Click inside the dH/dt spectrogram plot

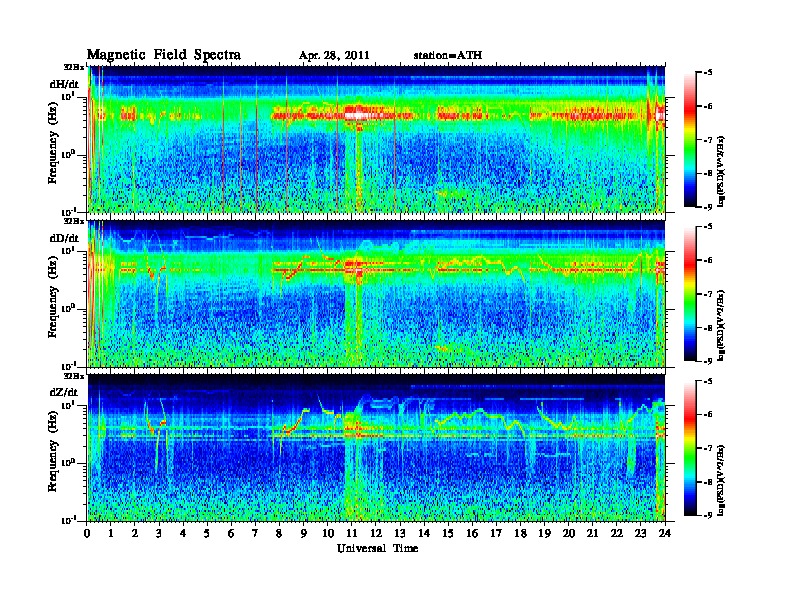376,139
